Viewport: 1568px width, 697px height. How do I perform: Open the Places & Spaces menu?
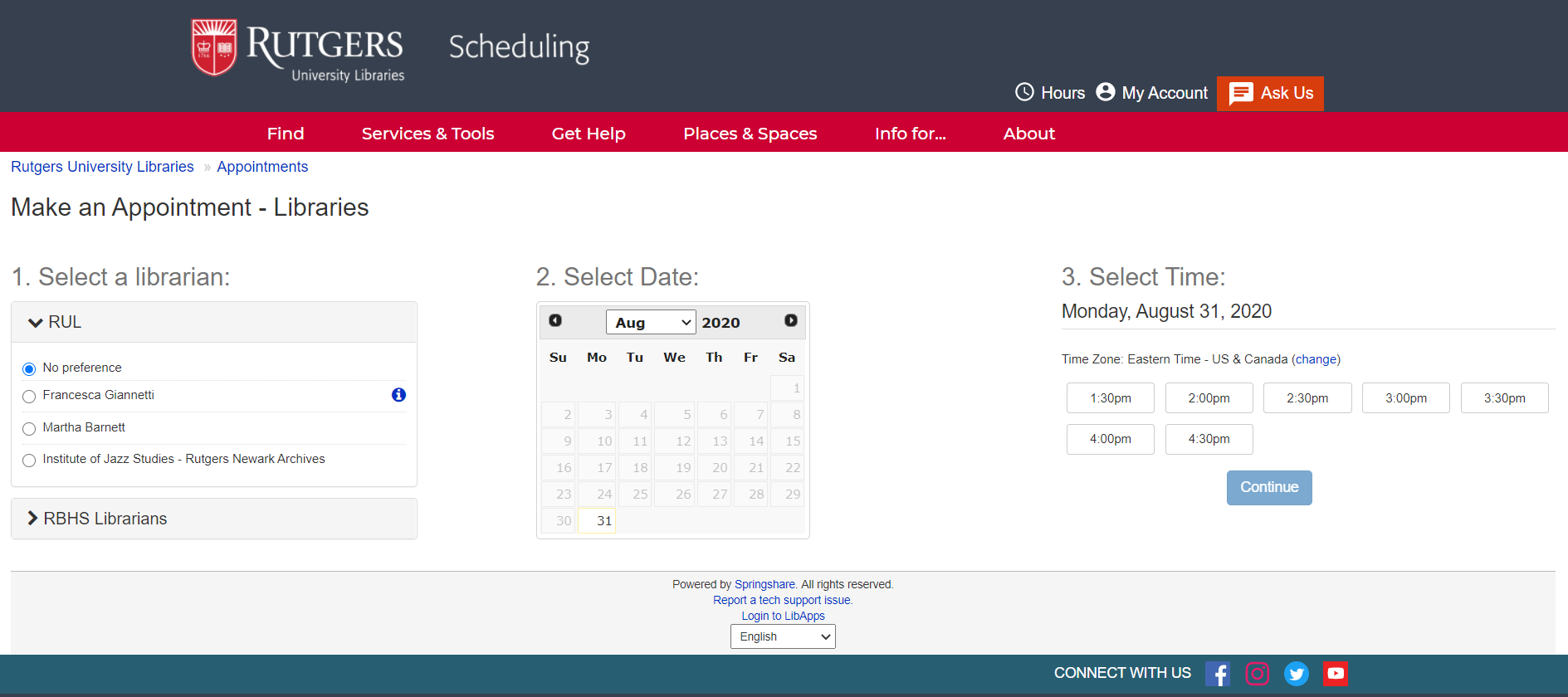pyautogui.click(x=750, y=134)
